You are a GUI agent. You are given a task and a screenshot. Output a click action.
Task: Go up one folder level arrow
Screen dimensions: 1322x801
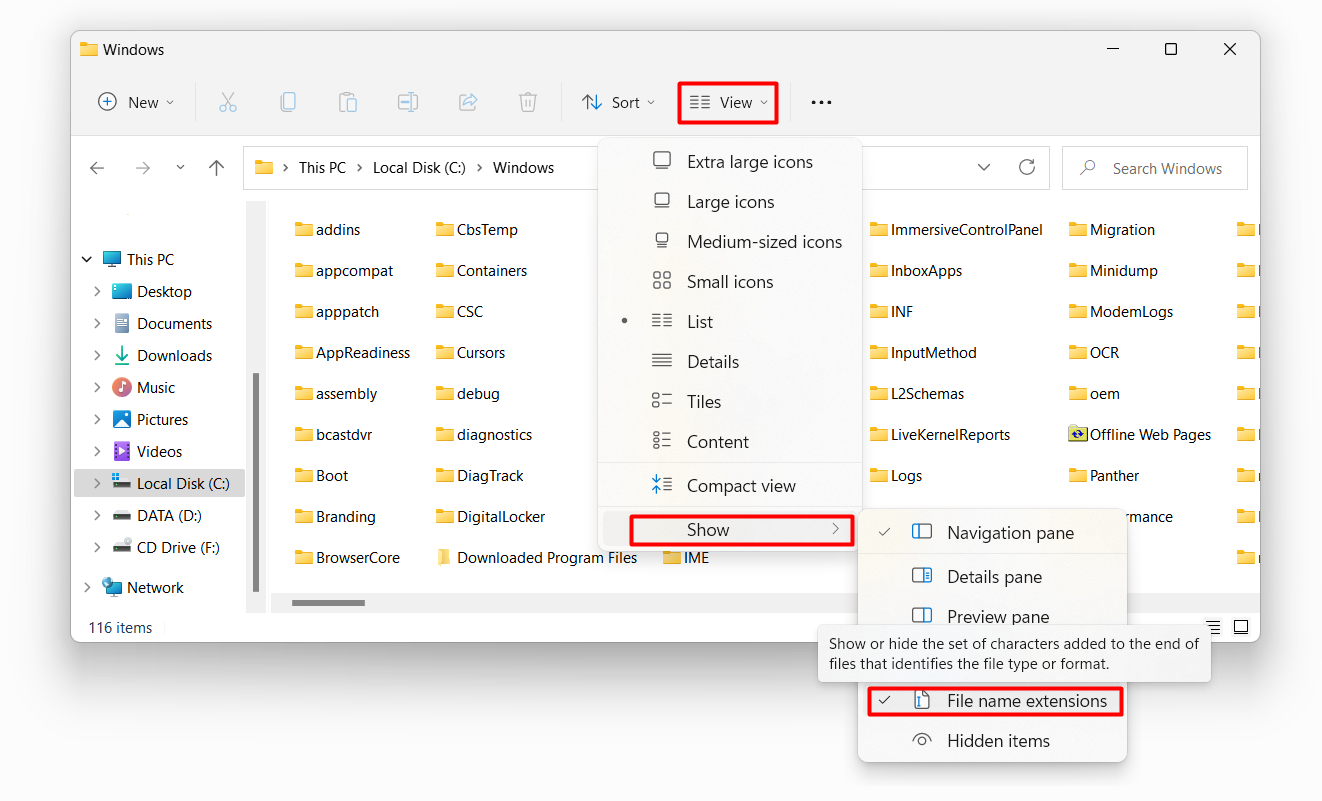(216, 168)
